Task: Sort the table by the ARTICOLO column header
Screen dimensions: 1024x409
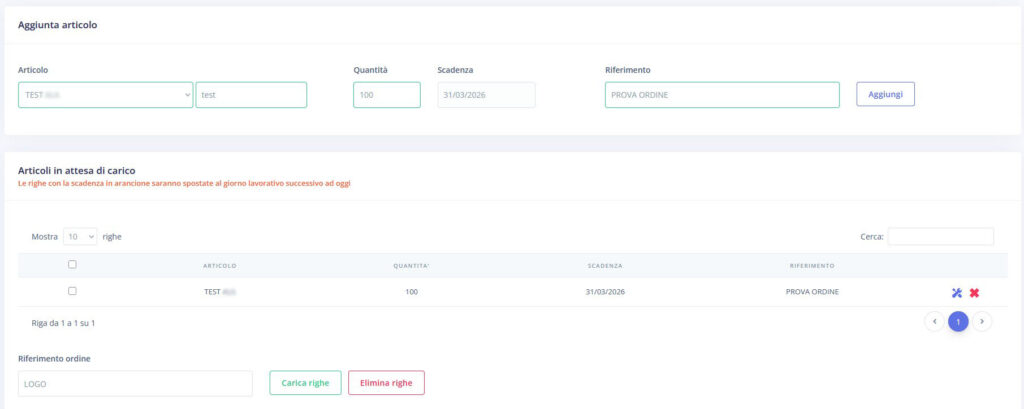Action: point(219,266)
